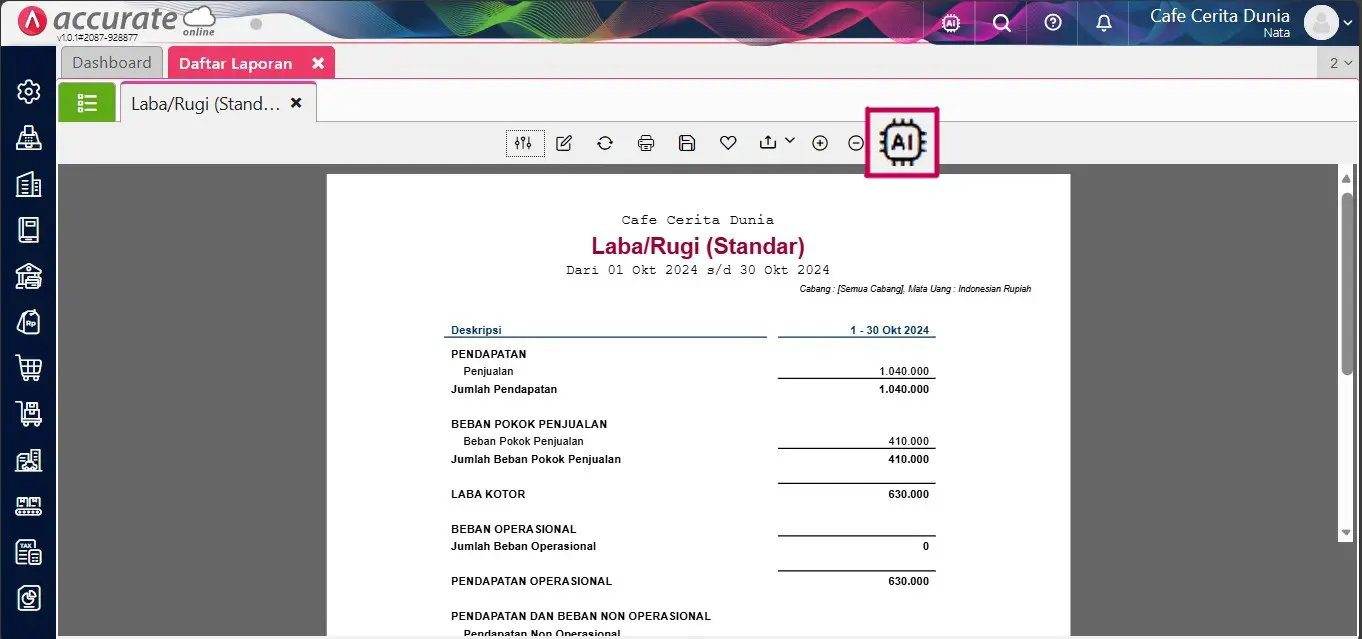Open notifications bell in the top bar
The image size is (1362, 639).
1104,22
